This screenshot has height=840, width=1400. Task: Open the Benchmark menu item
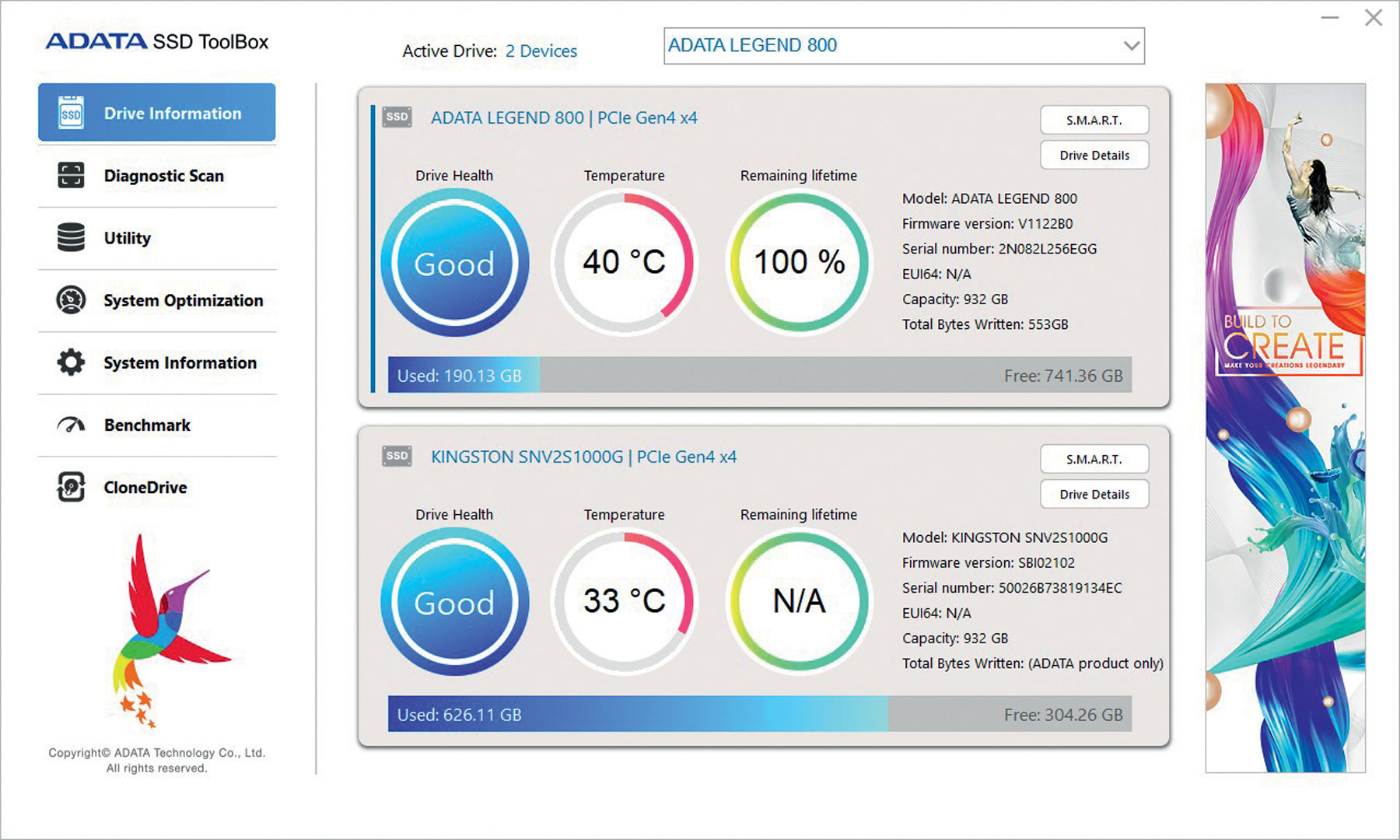147,425
